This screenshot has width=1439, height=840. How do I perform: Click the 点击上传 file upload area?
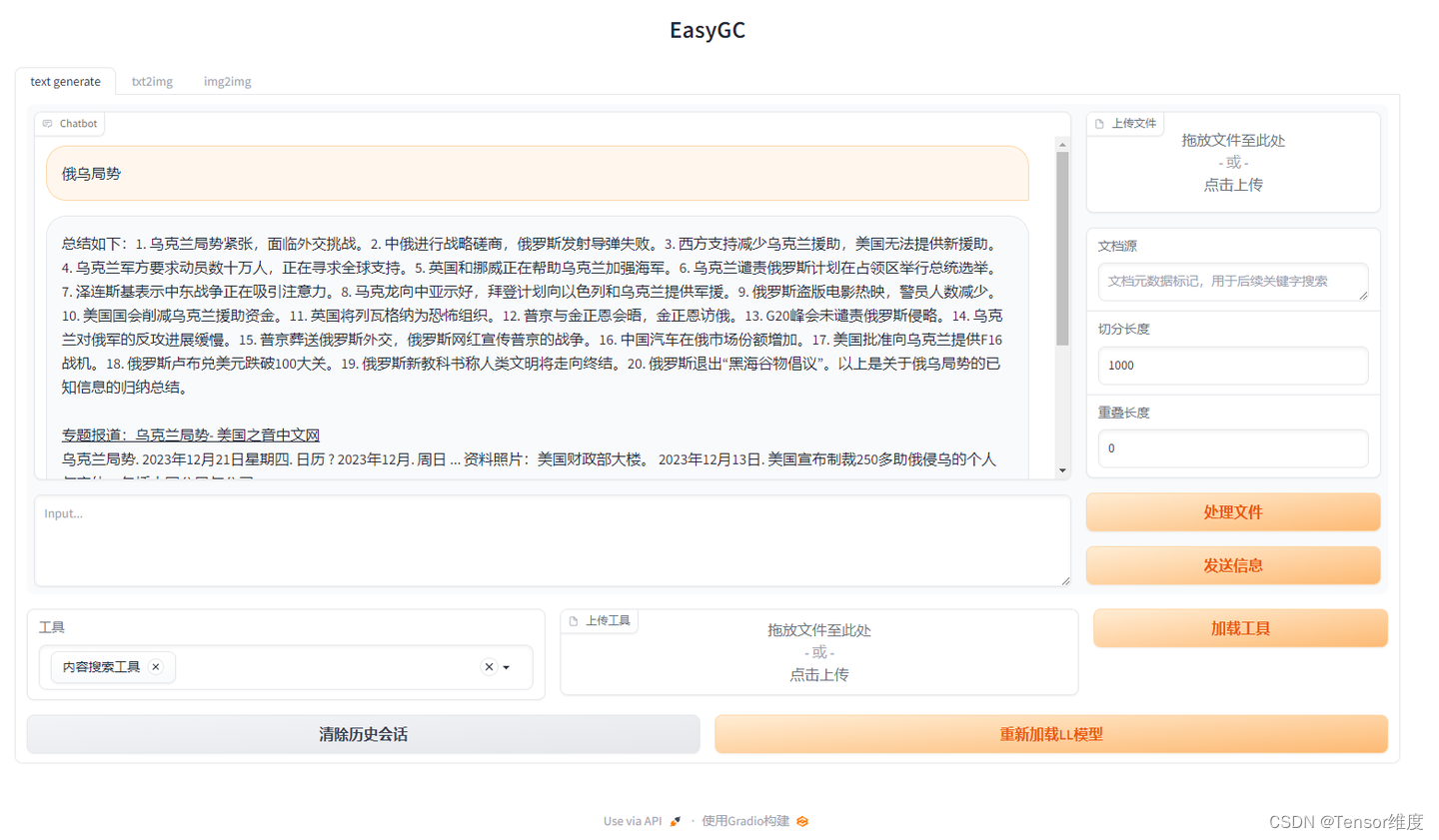click(x=1234, y=184)
